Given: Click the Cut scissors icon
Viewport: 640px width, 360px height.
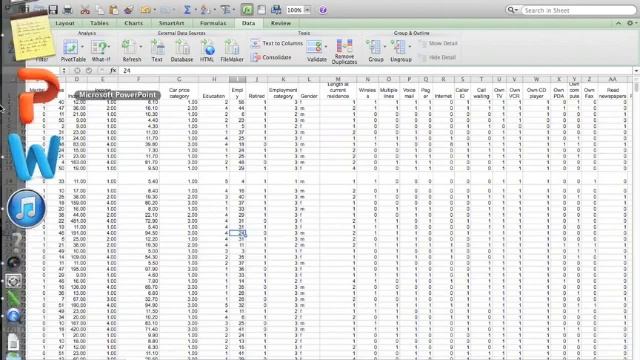Looking at the screenshot, I should click(x=85, y=9).
